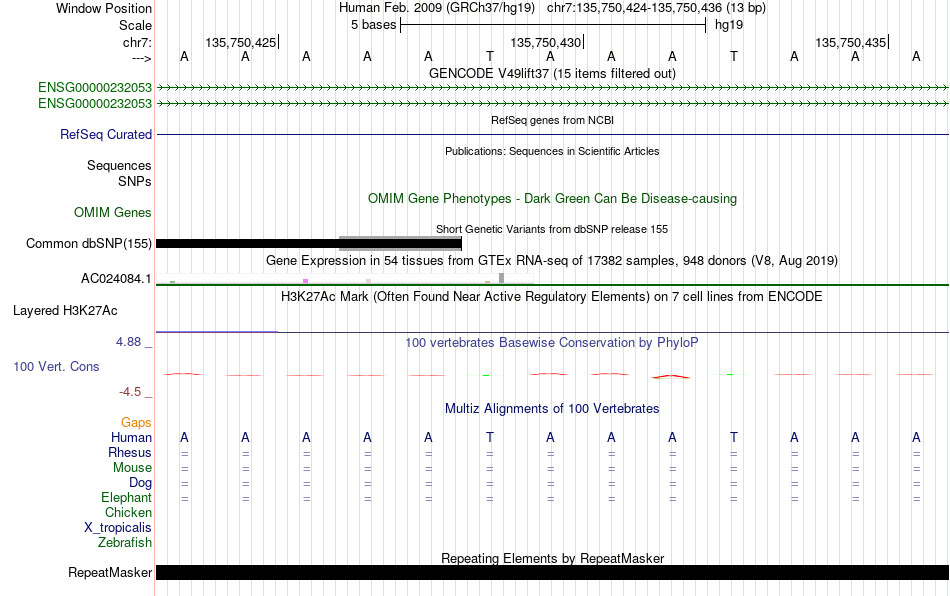950x596 pixels.
Task: Open Multiz Alignments of 100 Vertebrates title
Action: tap(552, 408)
